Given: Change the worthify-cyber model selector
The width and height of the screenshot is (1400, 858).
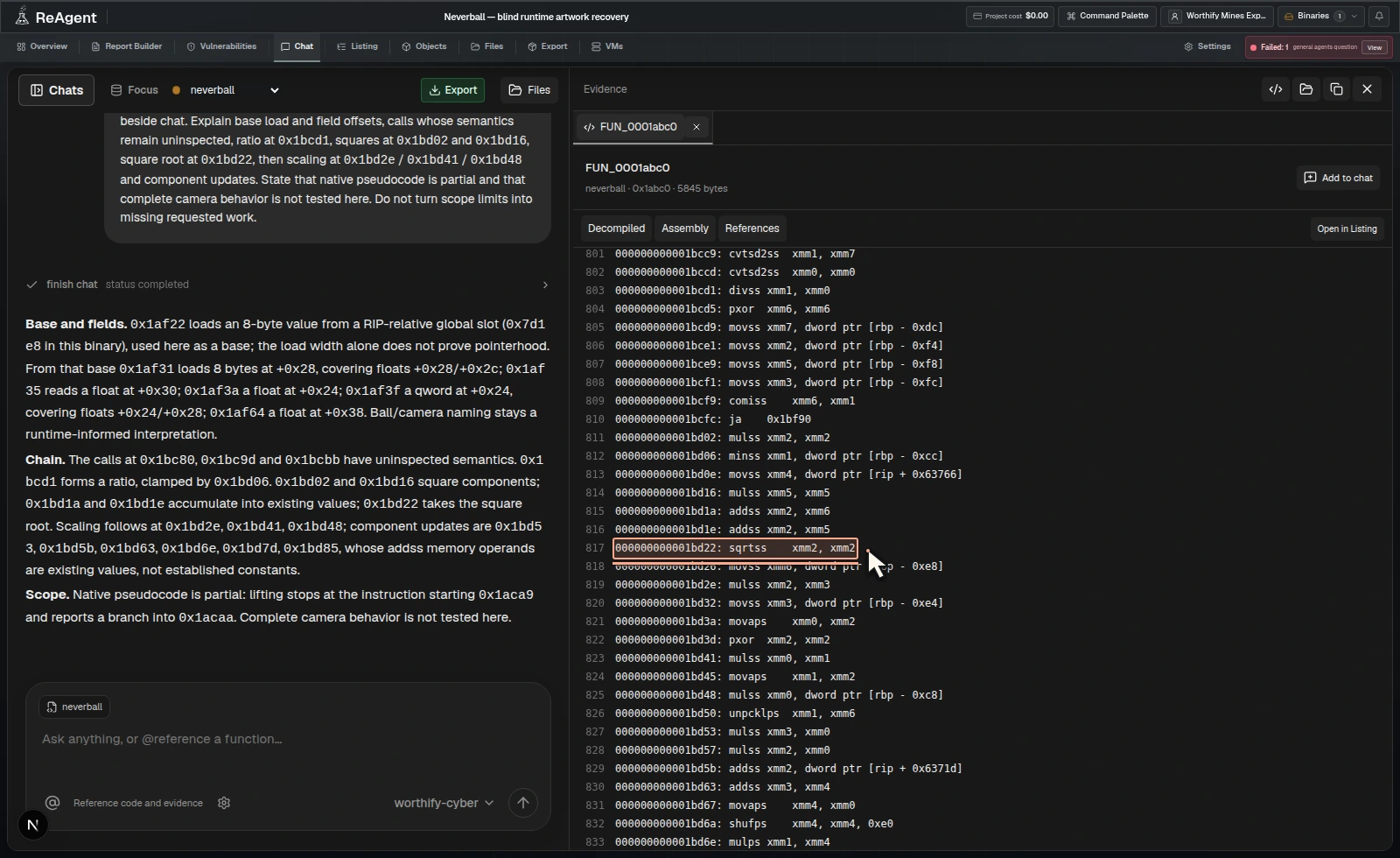Looking at the screenshot, I should [x=444, y=803].
